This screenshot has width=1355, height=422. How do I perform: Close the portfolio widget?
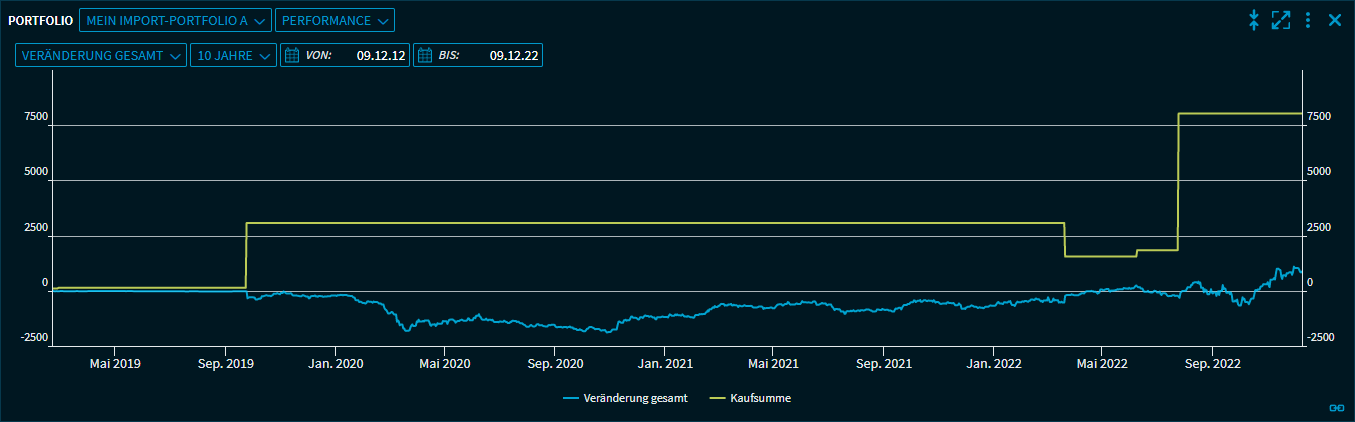[1334, 20]
